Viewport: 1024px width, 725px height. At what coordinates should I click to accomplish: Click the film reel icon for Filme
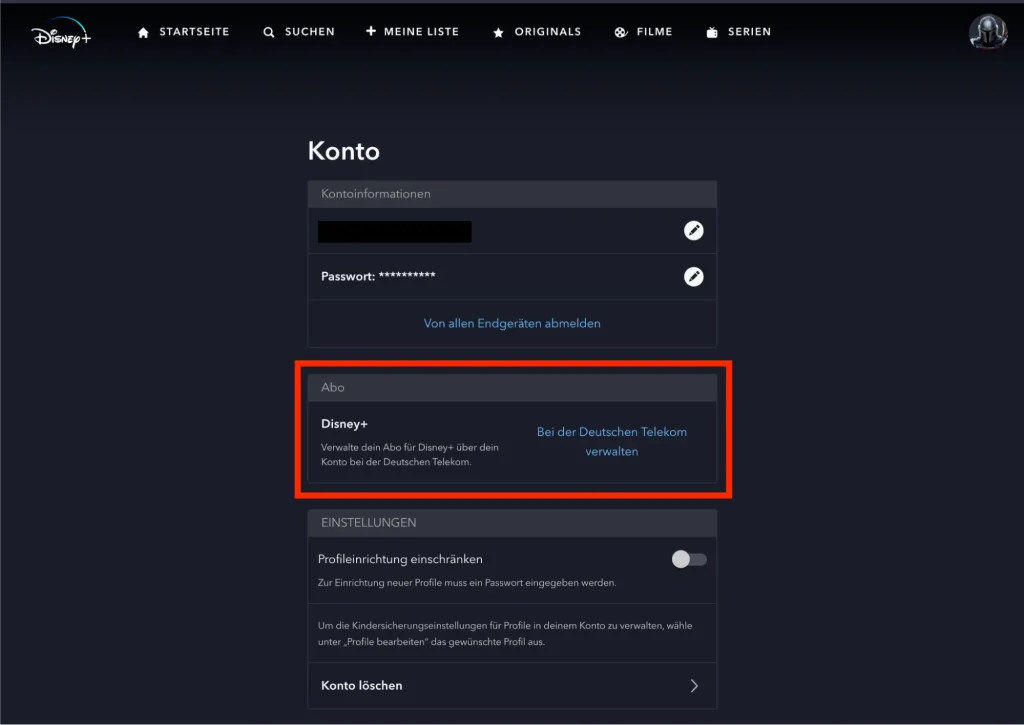[x=621, y=32]
